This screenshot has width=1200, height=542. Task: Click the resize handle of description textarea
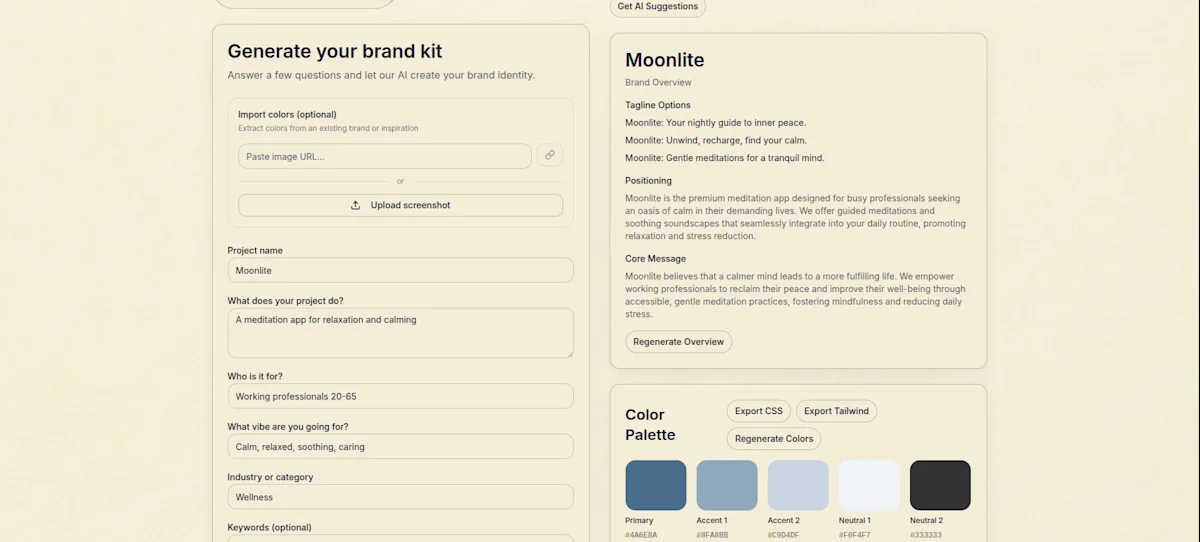coord(569,353)
